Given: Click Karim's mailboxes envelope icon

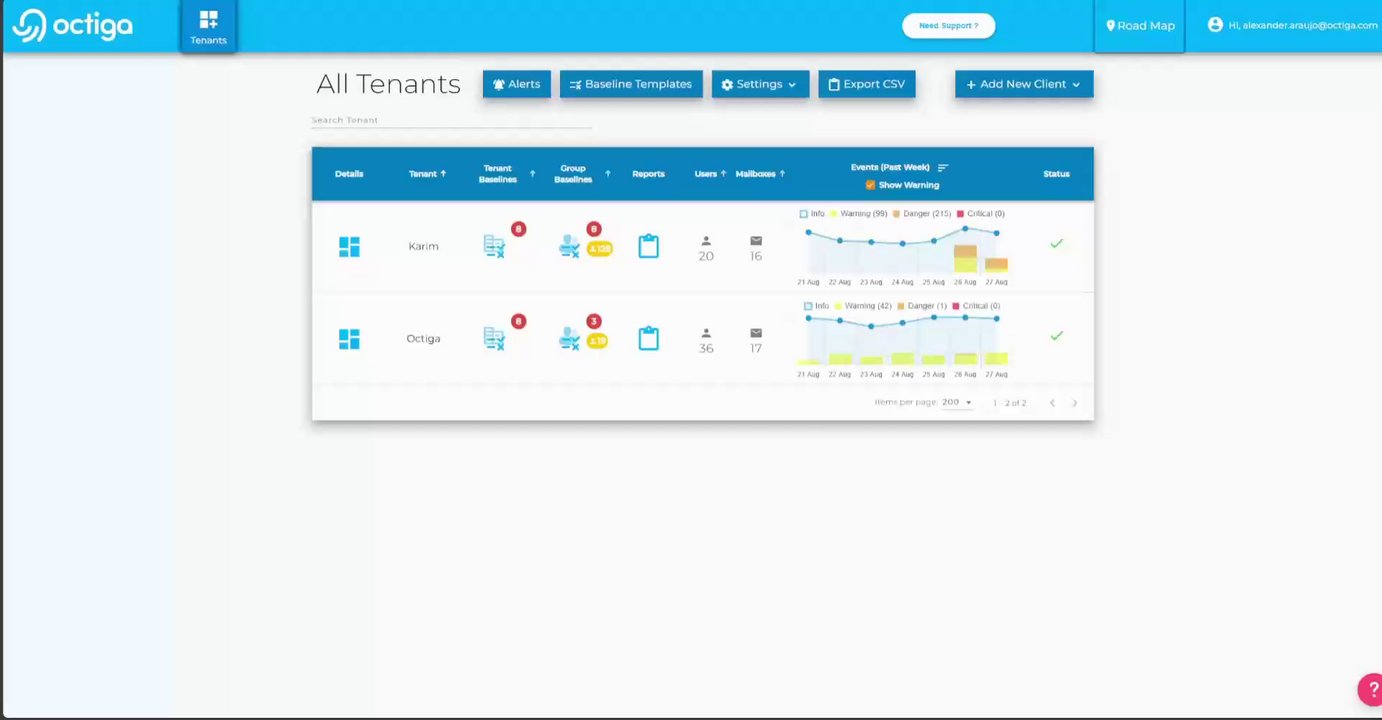Looking at the screenshot, I should coord(756,241).
